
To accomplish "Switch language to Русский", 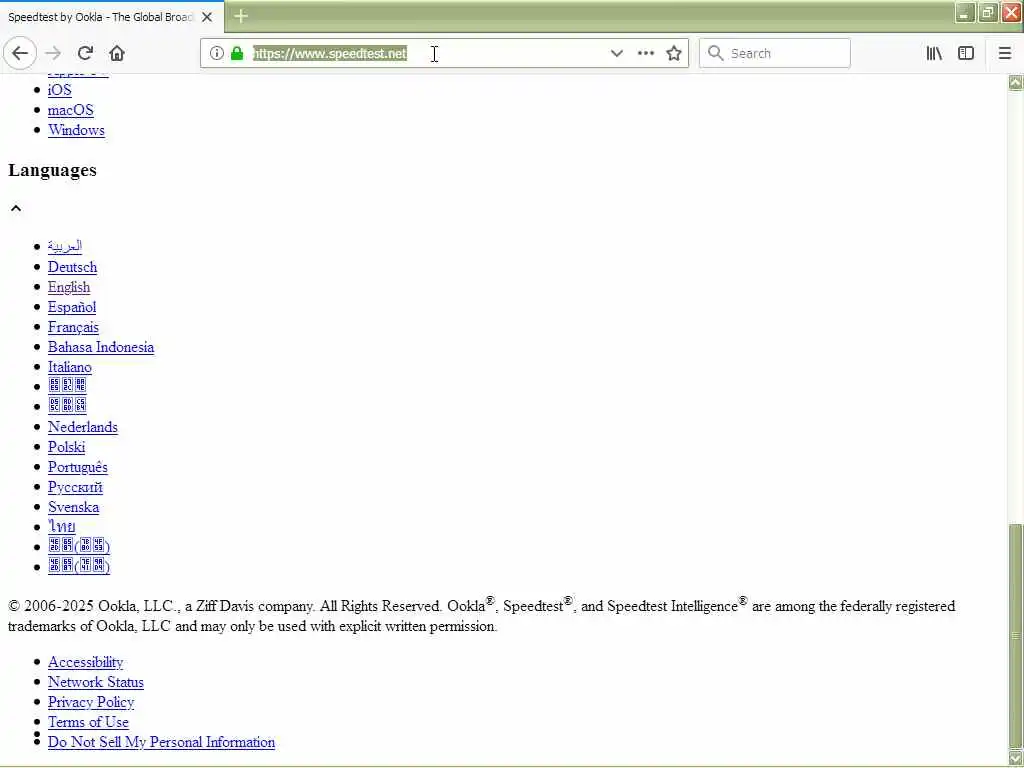I will pyautogui.click(x=75, y=487).
